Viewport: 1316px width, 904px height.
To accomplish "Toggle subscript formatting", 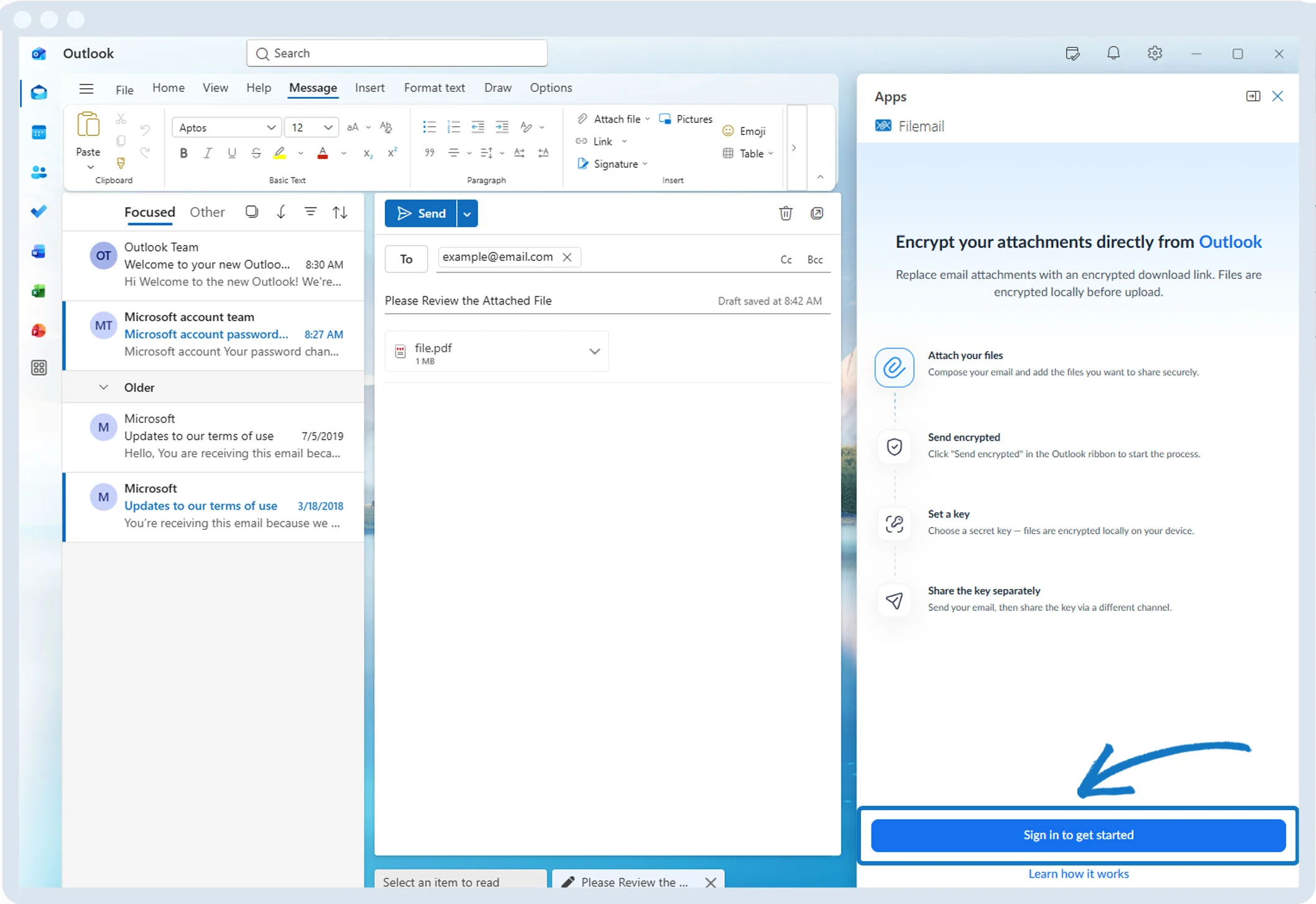I will (368, 153).
